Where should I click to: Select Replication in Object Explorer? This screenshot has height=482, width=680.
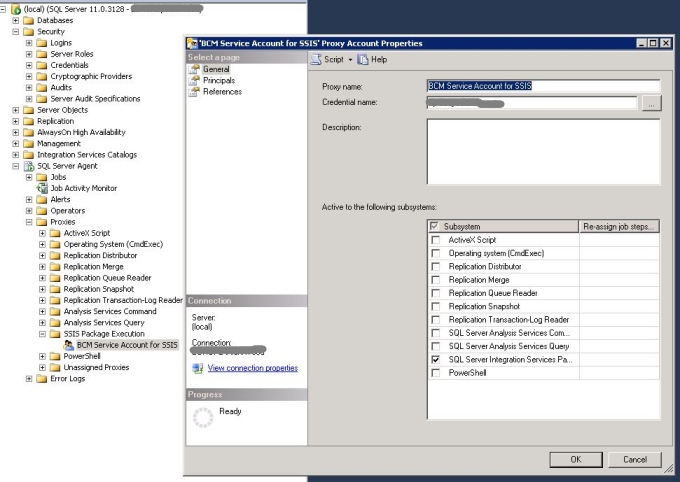click(x=56, y=121)
